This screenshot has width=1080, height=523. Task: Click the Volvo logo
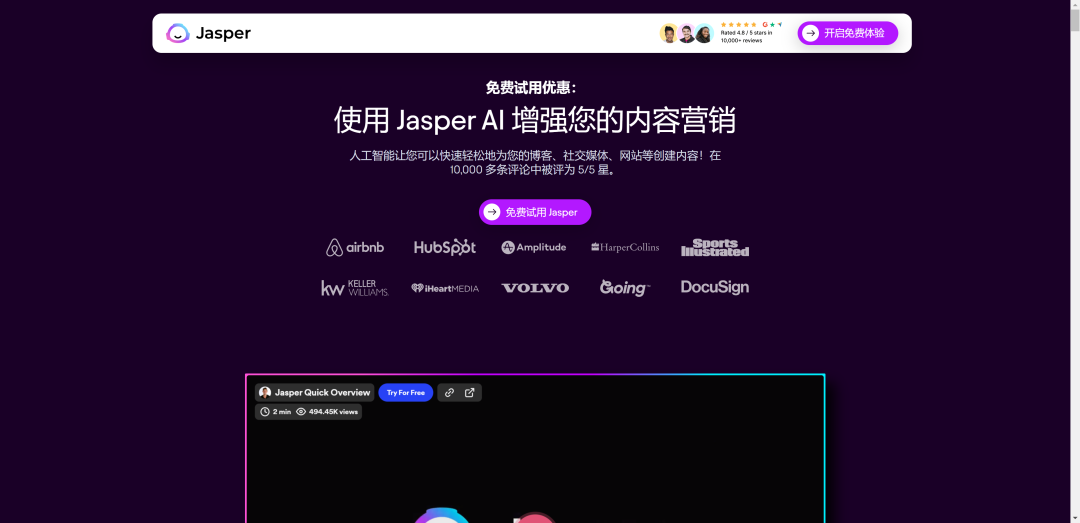[535, 288]
